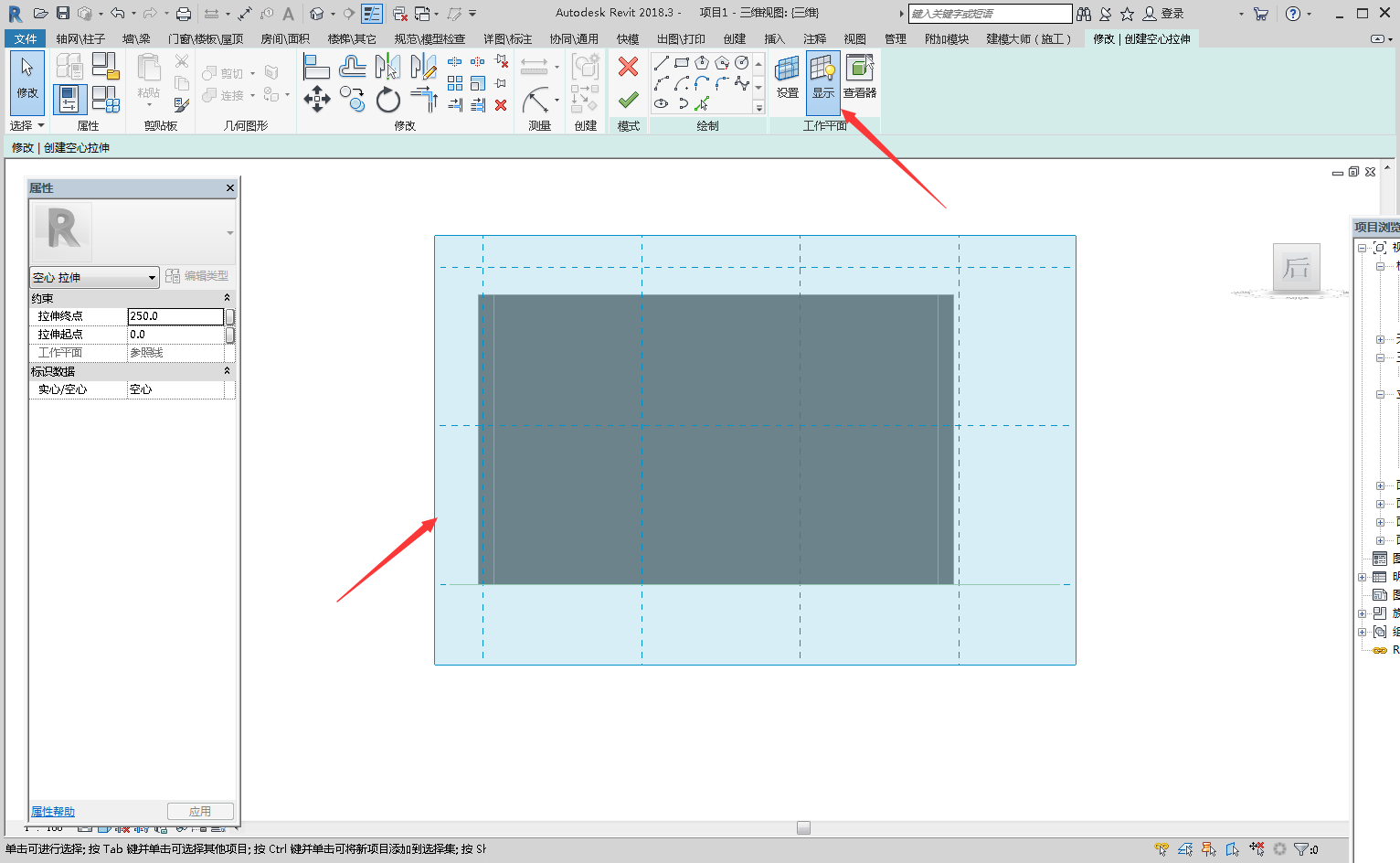The width and height of the screenshot is (1400, 863).
Task: Click the shopping cart icon
Action: click(1261, 14)
